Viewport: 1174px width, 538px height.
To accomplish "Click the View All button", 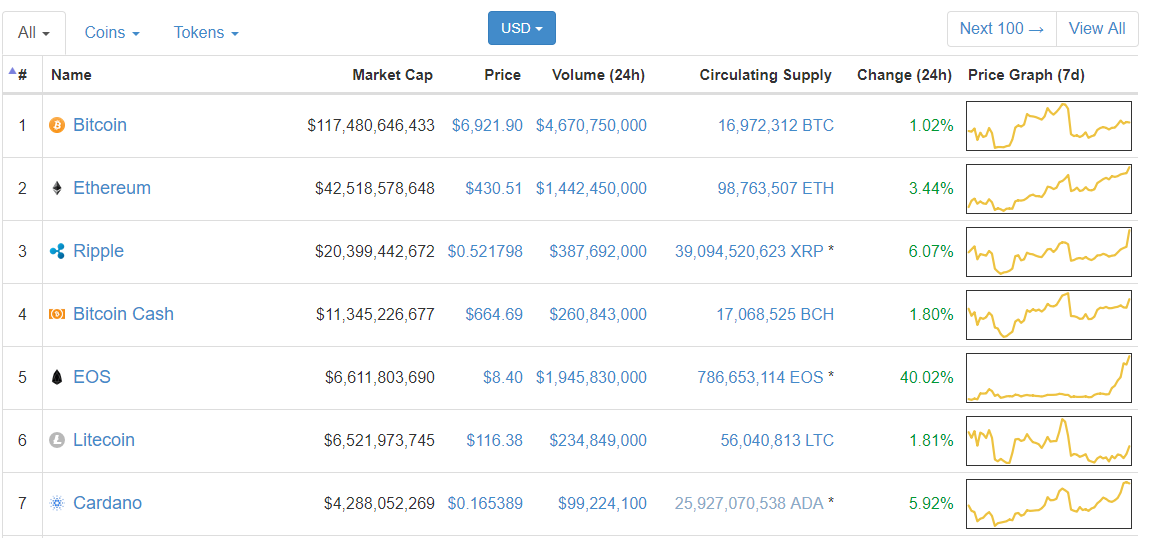I will (1097, 28).
